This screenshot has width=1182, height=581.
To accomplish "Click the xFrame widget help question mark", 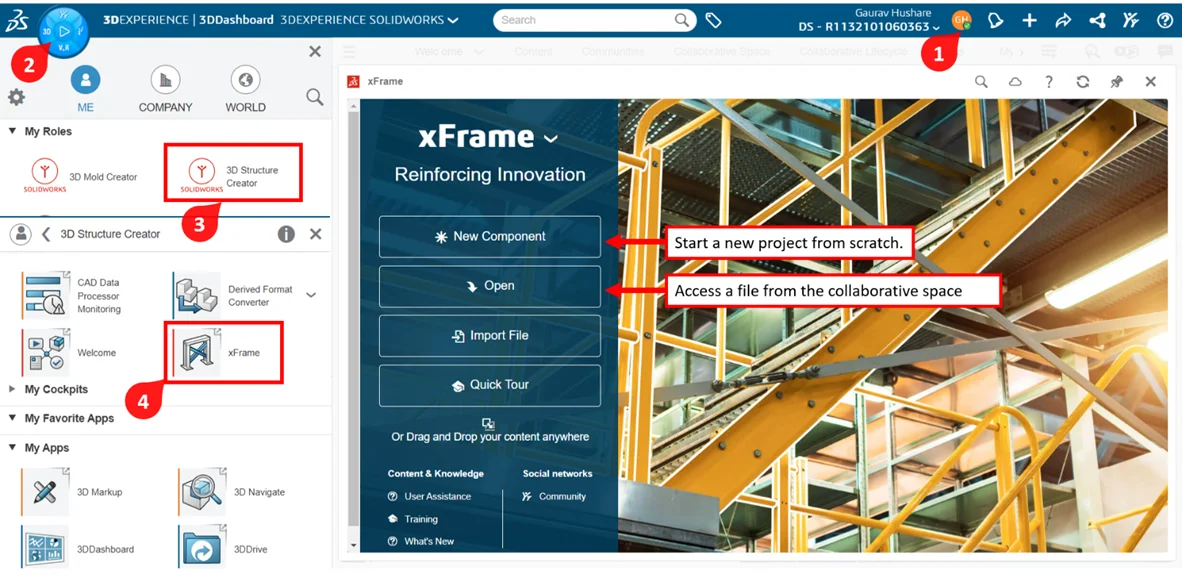I will (1049, 81).
